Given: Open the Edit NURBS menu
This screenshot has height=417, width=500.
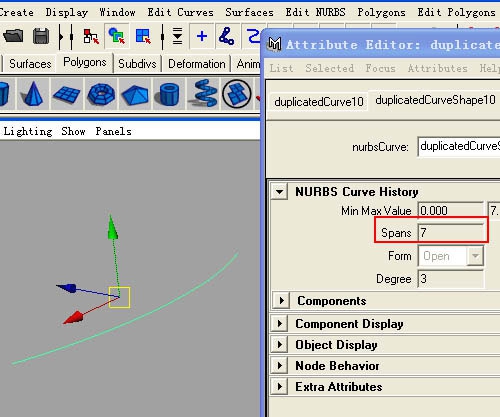Looking at the screenshot, I should [315, 13].
